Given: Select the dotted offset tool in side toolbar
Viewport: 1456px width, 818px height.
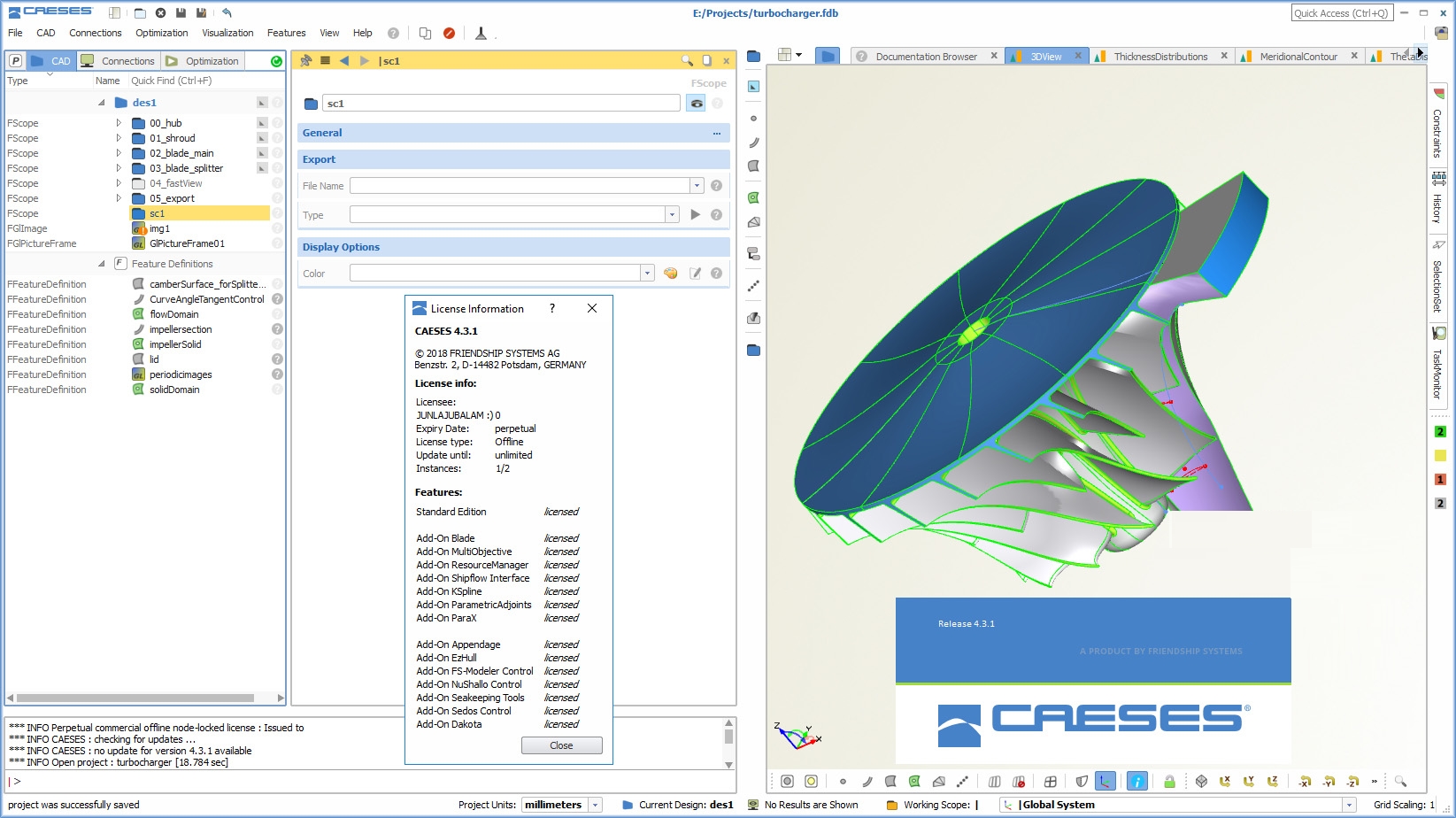Looking at the screenshot, I should 753,286.
